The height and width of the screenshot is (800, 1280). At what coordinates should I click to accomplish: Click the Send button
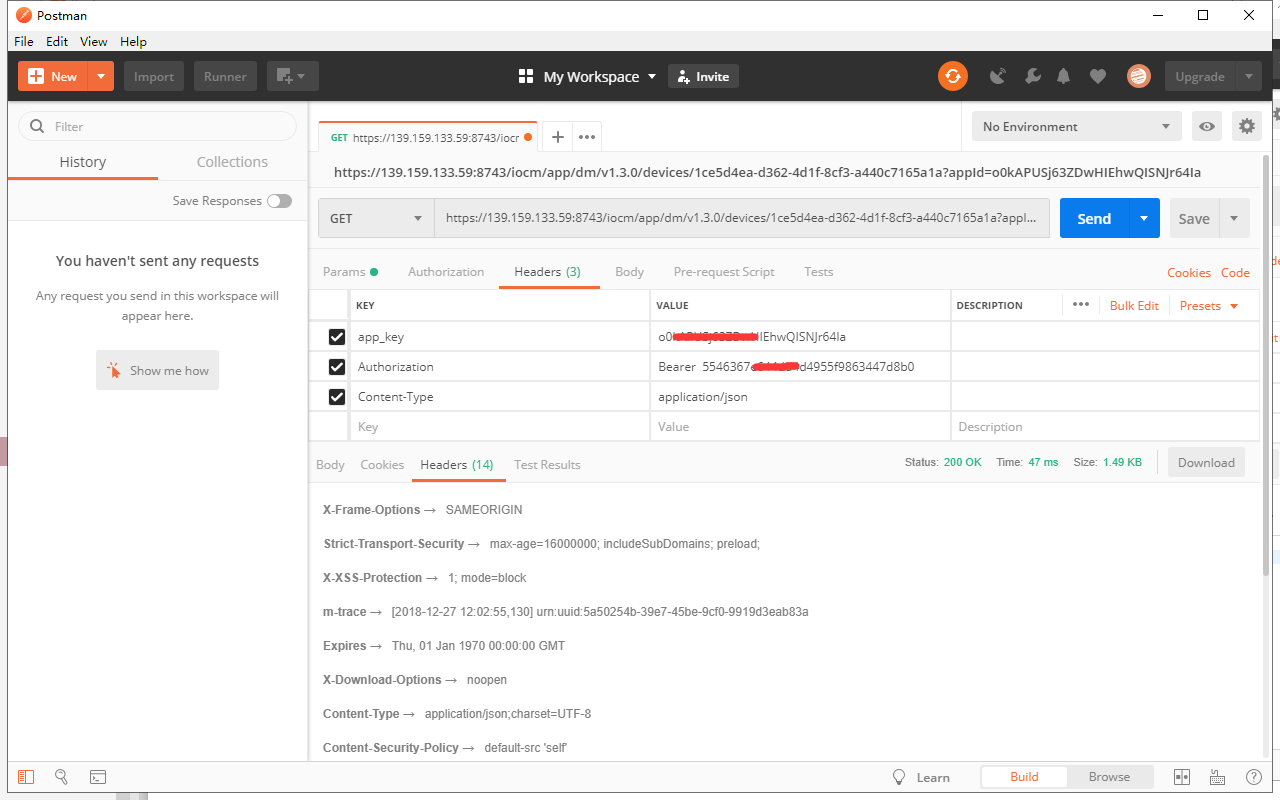(x=1094, y=218)
